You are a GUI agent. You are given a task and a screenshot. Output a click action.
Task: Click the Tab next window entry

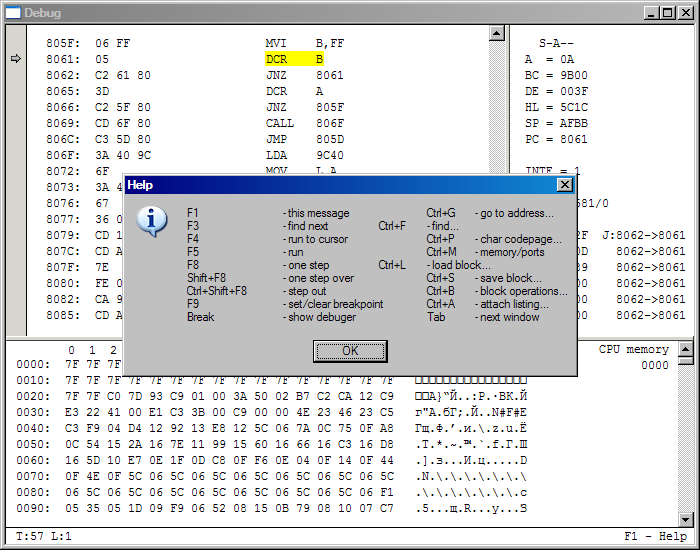[483, 317]
